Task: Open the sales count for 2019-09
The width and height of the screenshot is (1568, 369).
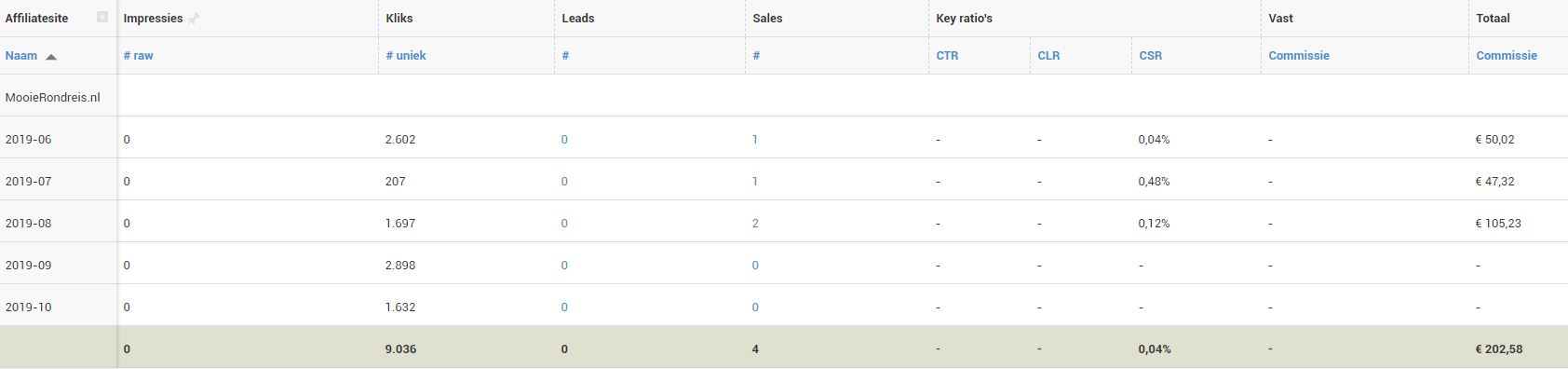Action: tap(755, 266)
